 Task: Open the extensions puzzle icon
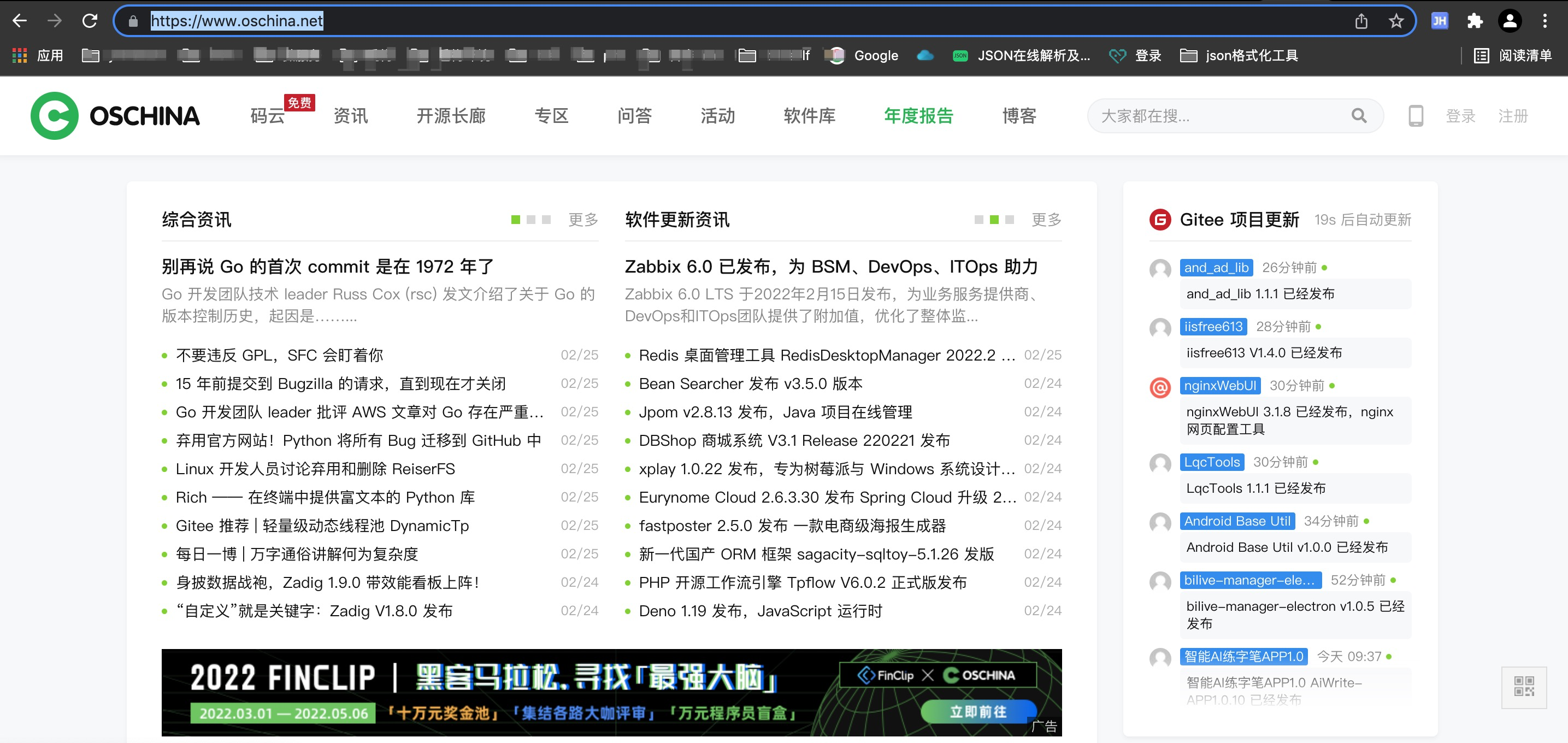click(1475, 21)
